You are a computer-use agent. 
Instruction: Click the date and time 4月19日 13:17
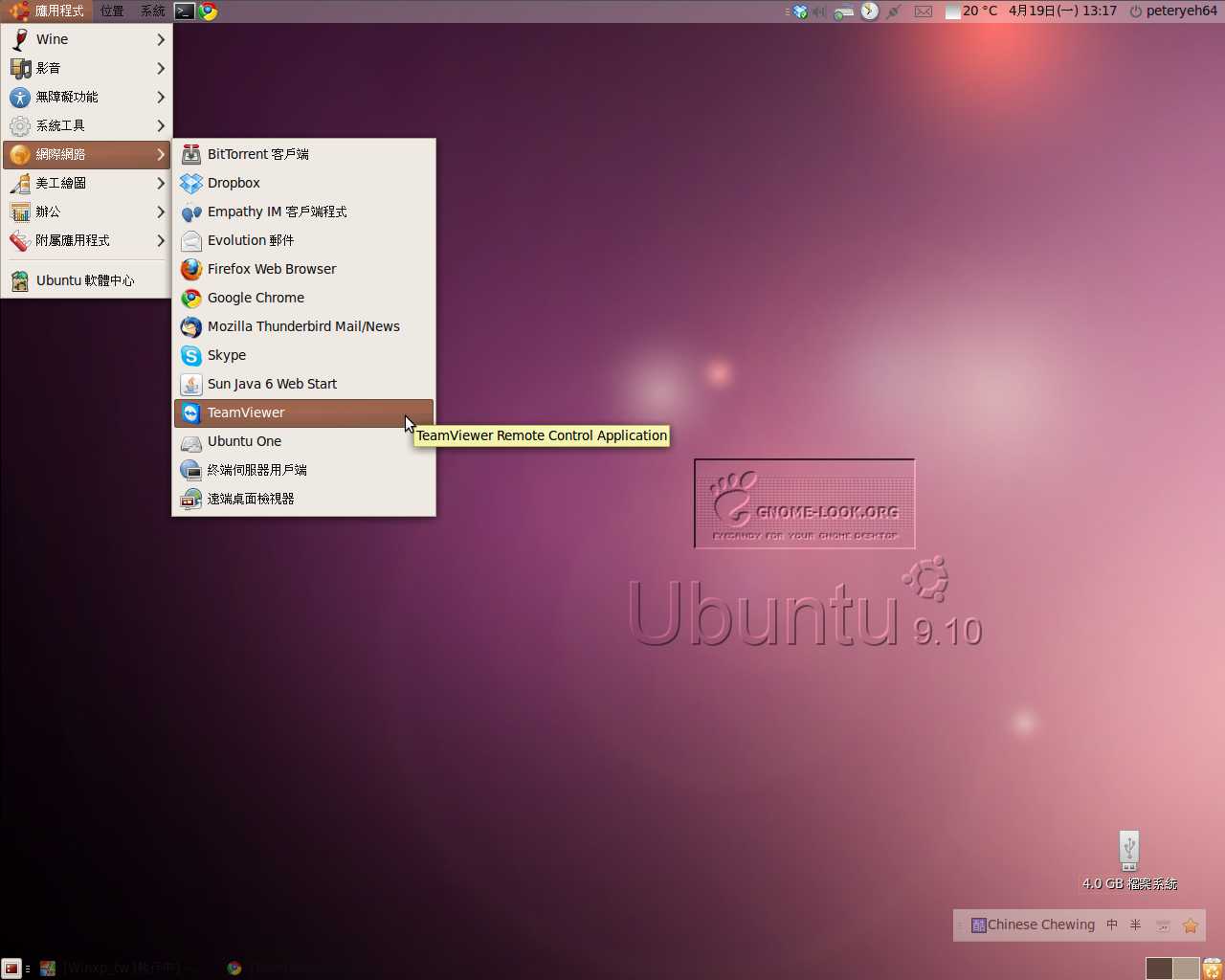click(x=1062, y=11)
